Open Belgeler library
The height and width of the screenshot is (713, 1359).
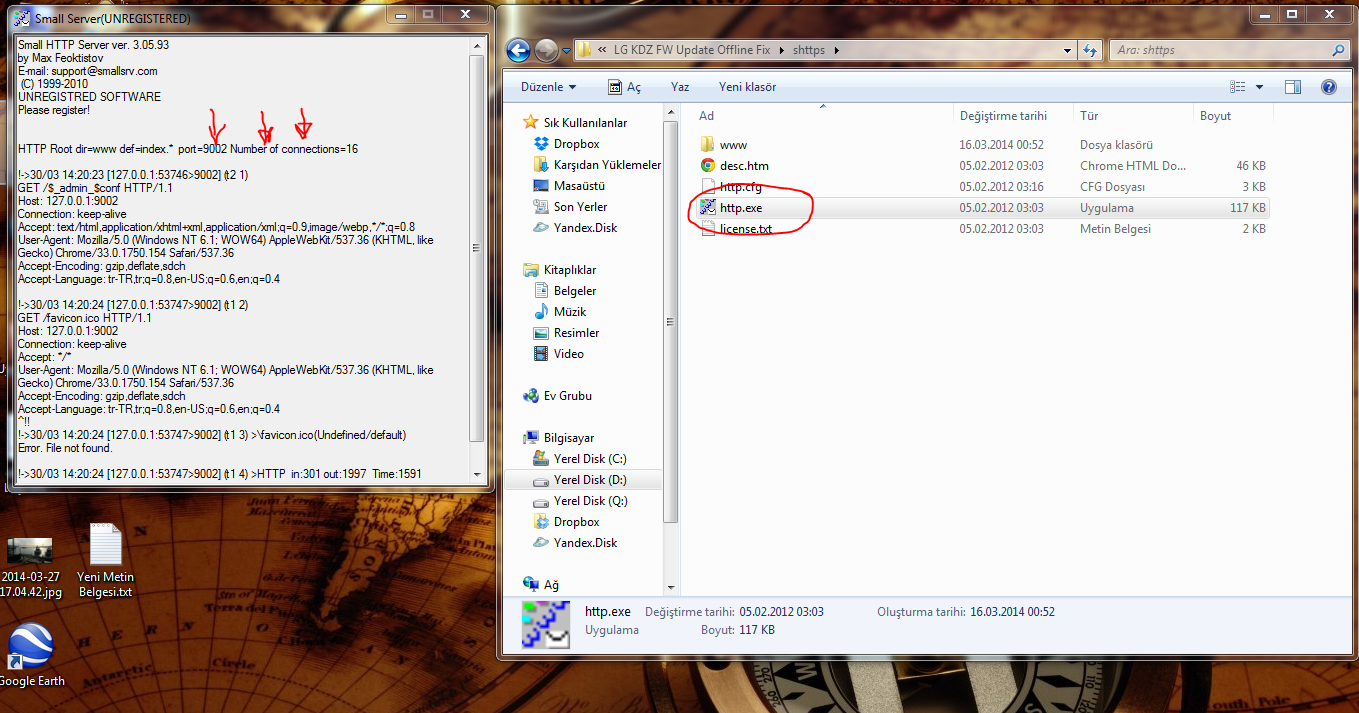(575, 291)
